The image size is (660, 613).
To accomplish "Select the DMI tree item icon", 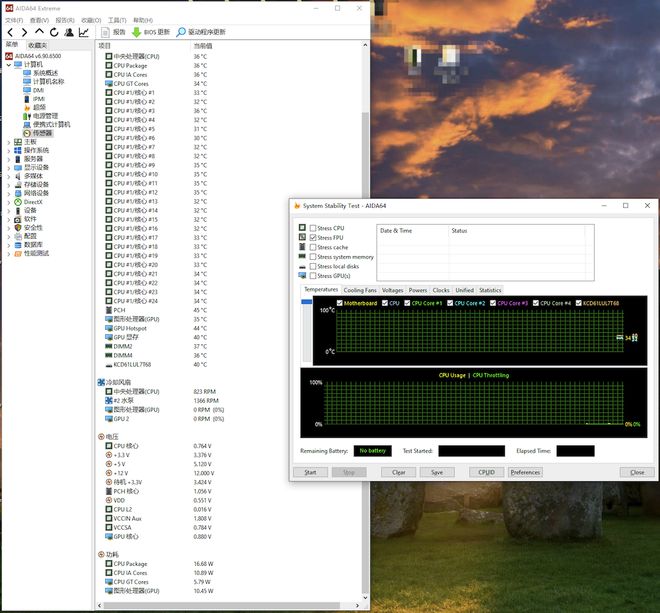I will point(27,90).
